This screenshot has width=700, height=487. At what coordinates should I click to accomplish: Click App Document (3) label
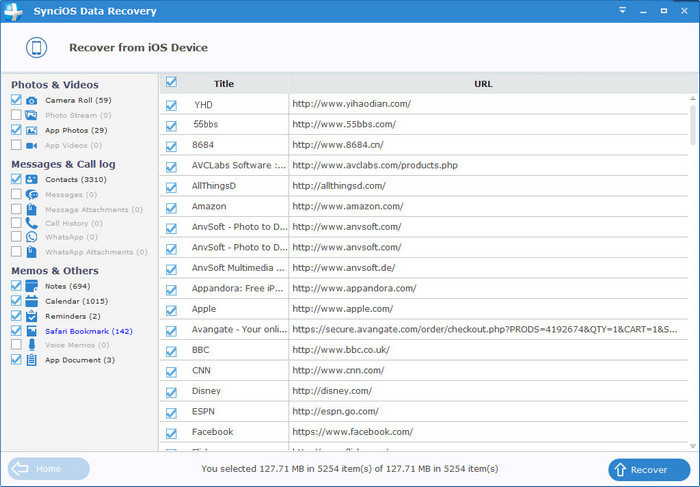[x=80, y=360]
